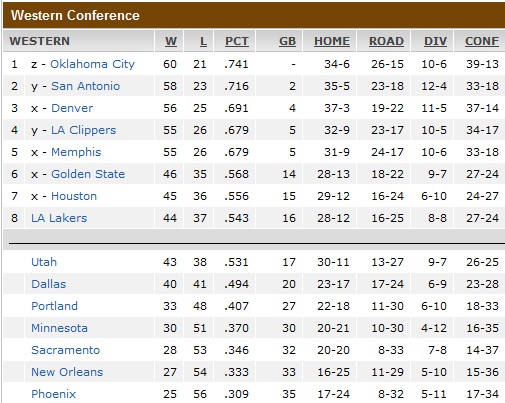The width and height of the screenshot is (505, 403).
Task: Click the Denver team link
Action: tap(72, 108)
